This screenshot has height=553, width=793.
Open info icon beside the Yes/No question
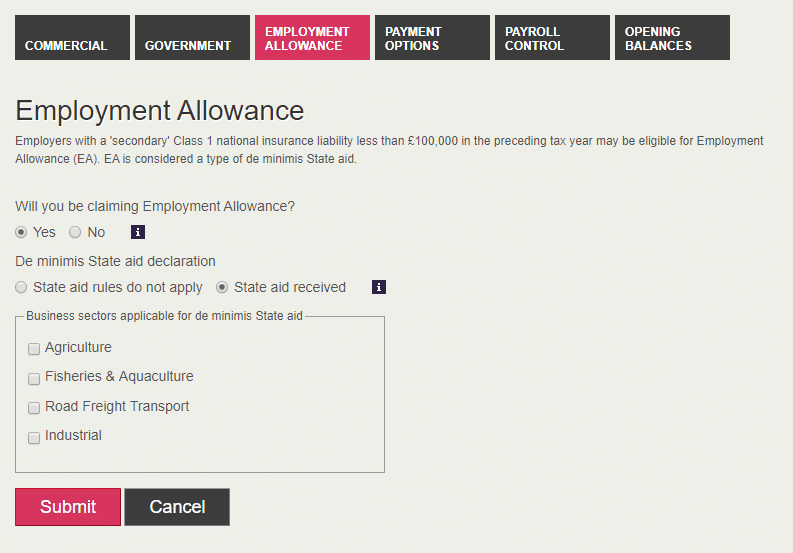(x=138, y=232)
